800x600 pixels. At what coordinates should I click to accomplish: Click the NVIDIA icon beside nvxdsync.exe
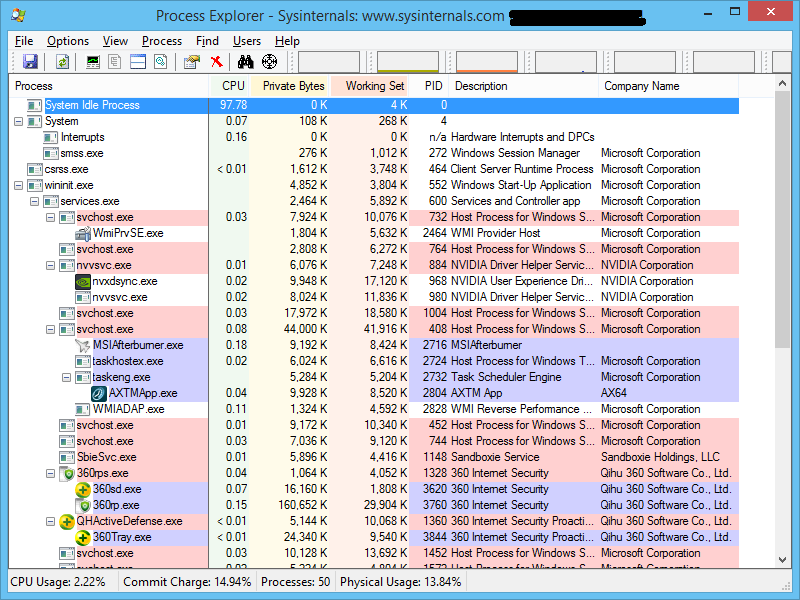[84, 281]
